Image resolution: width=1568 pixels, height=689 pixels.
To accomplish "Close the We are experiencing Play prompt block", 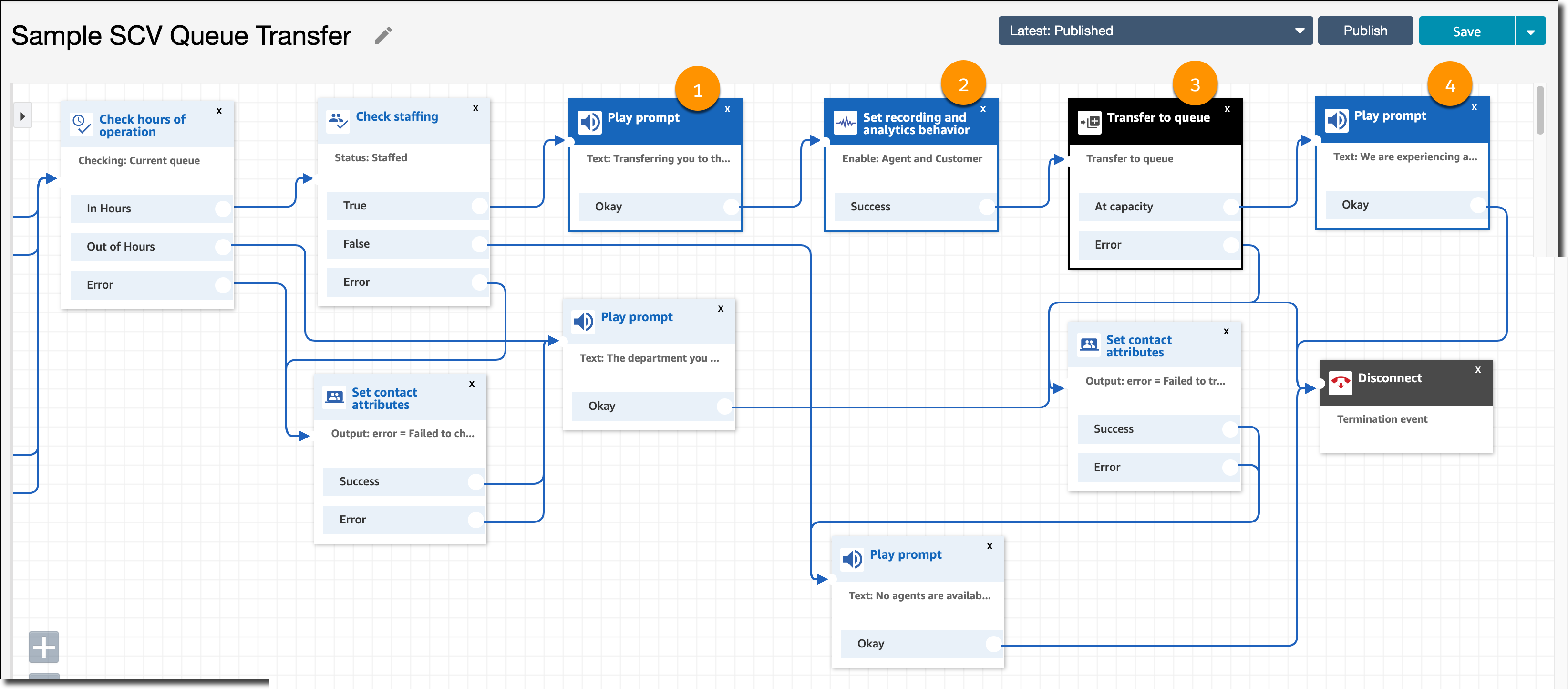I will click(x=1474, y=107).
